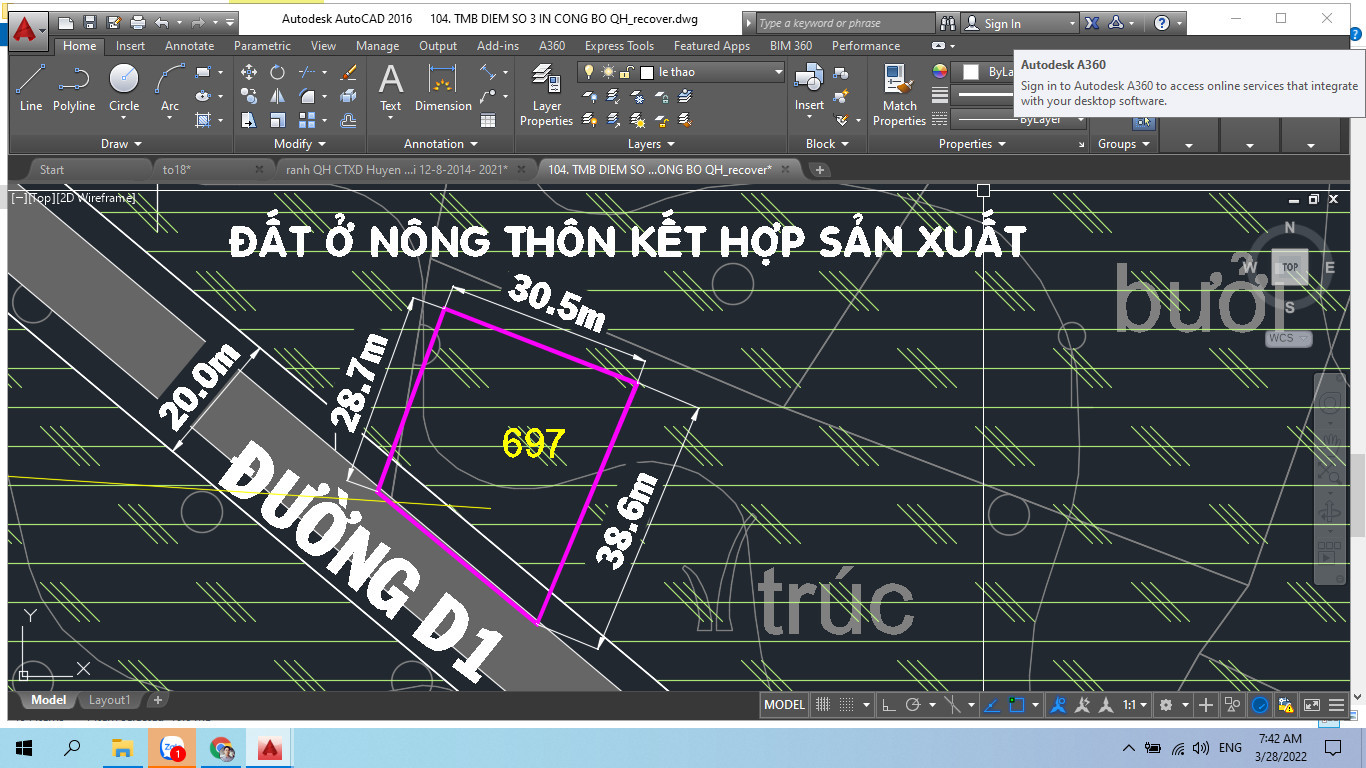Viewport: 1366px width, 768px height.
Task: Switch to the Layout1 tab
Action: (109, 700)
